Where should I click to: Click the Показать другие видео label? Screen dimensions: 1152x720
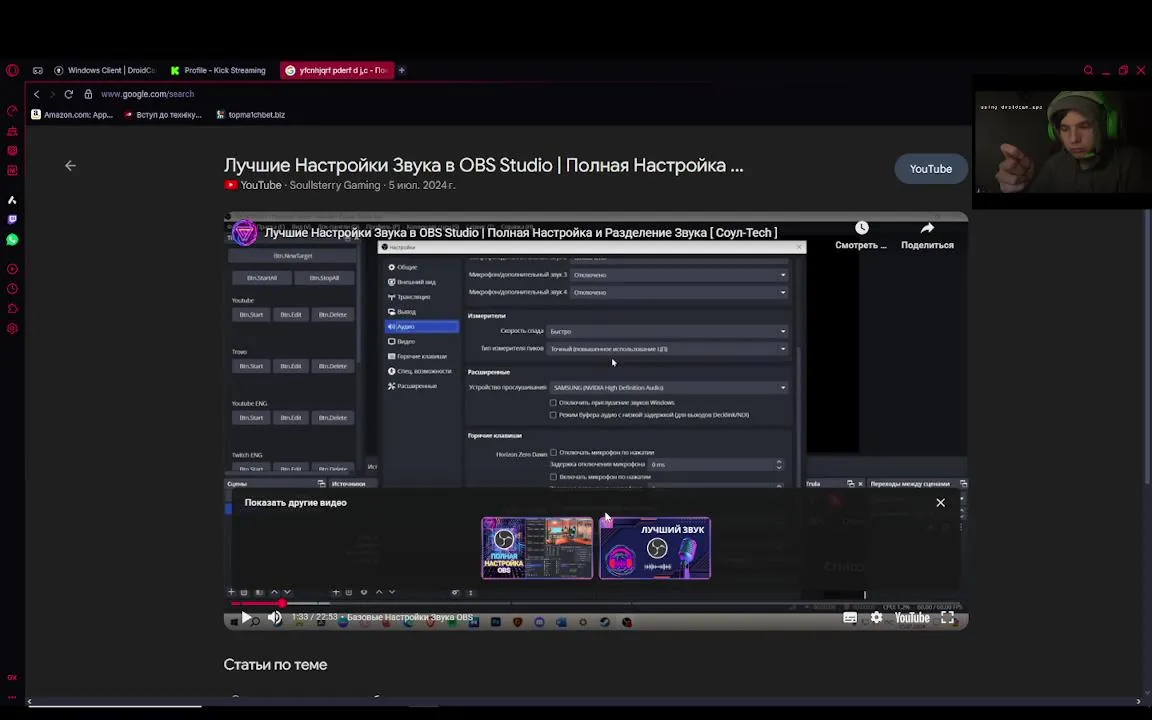click(x=295, y=503)
